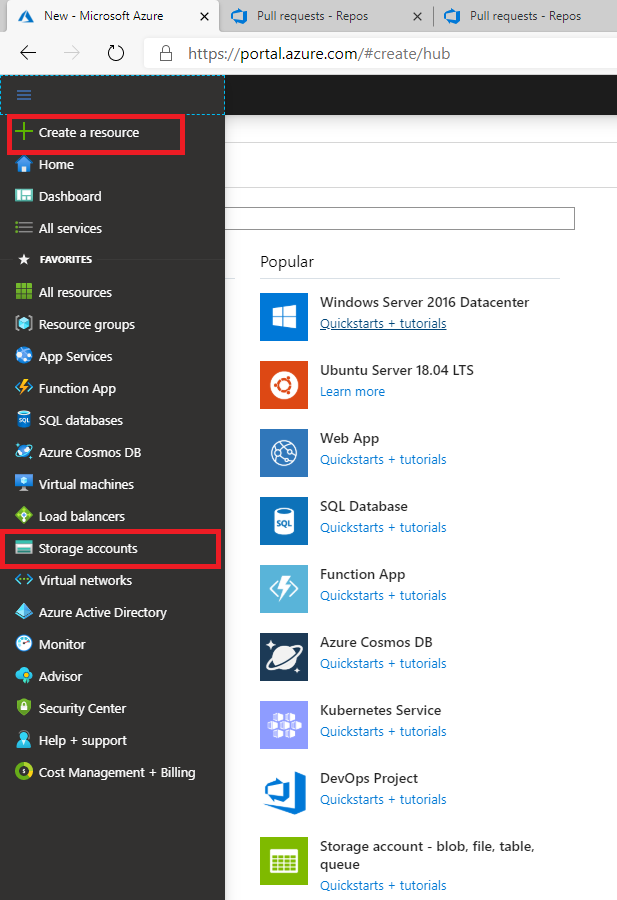Close the first Pull requests - Repos tab
Screen dimensions: 617x900
click(x=417, y=17)
